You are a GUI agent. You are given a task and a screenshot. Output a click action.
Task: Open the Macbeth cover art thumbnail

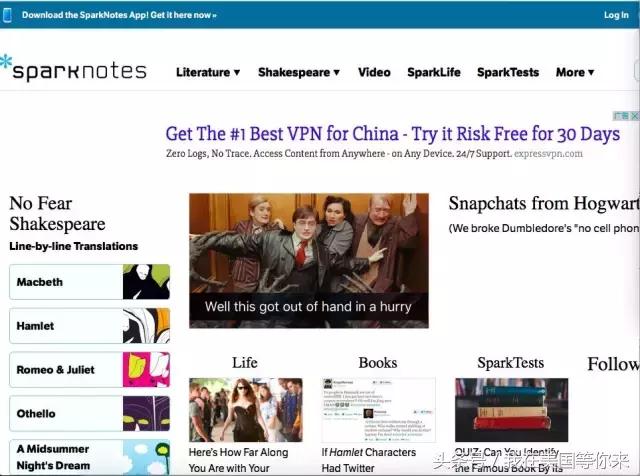click(146, 282)
